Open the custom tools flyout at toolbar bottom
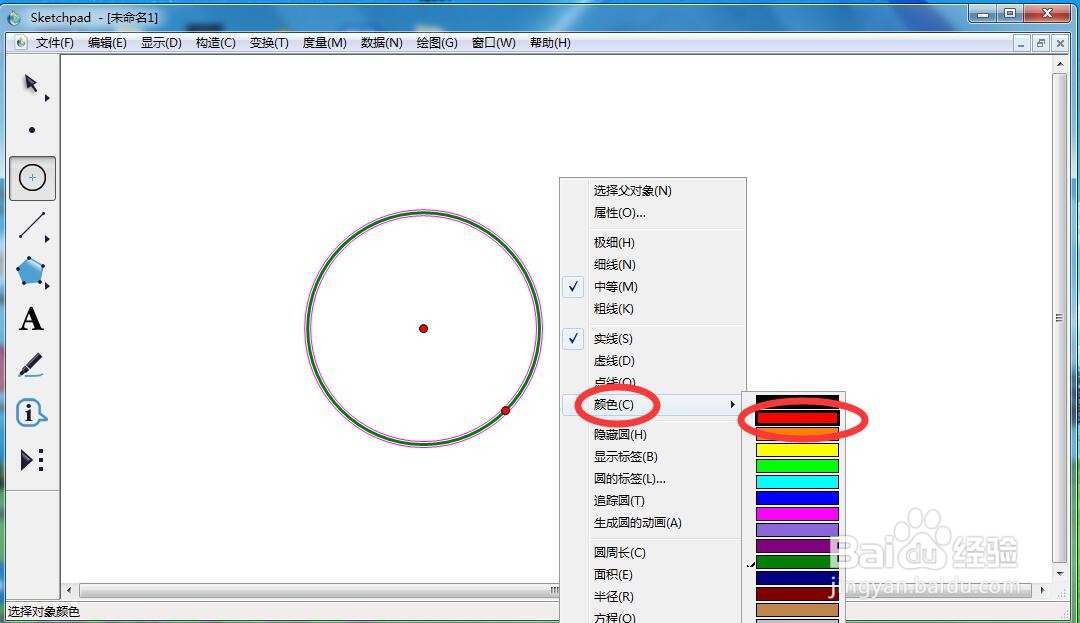The width and height of the screenshot is (1080, 623). pos(31,458)
